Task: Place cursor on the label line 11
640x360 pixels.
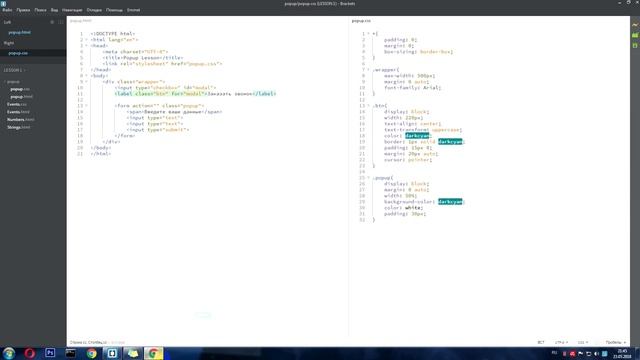Action: pos(195,94)
